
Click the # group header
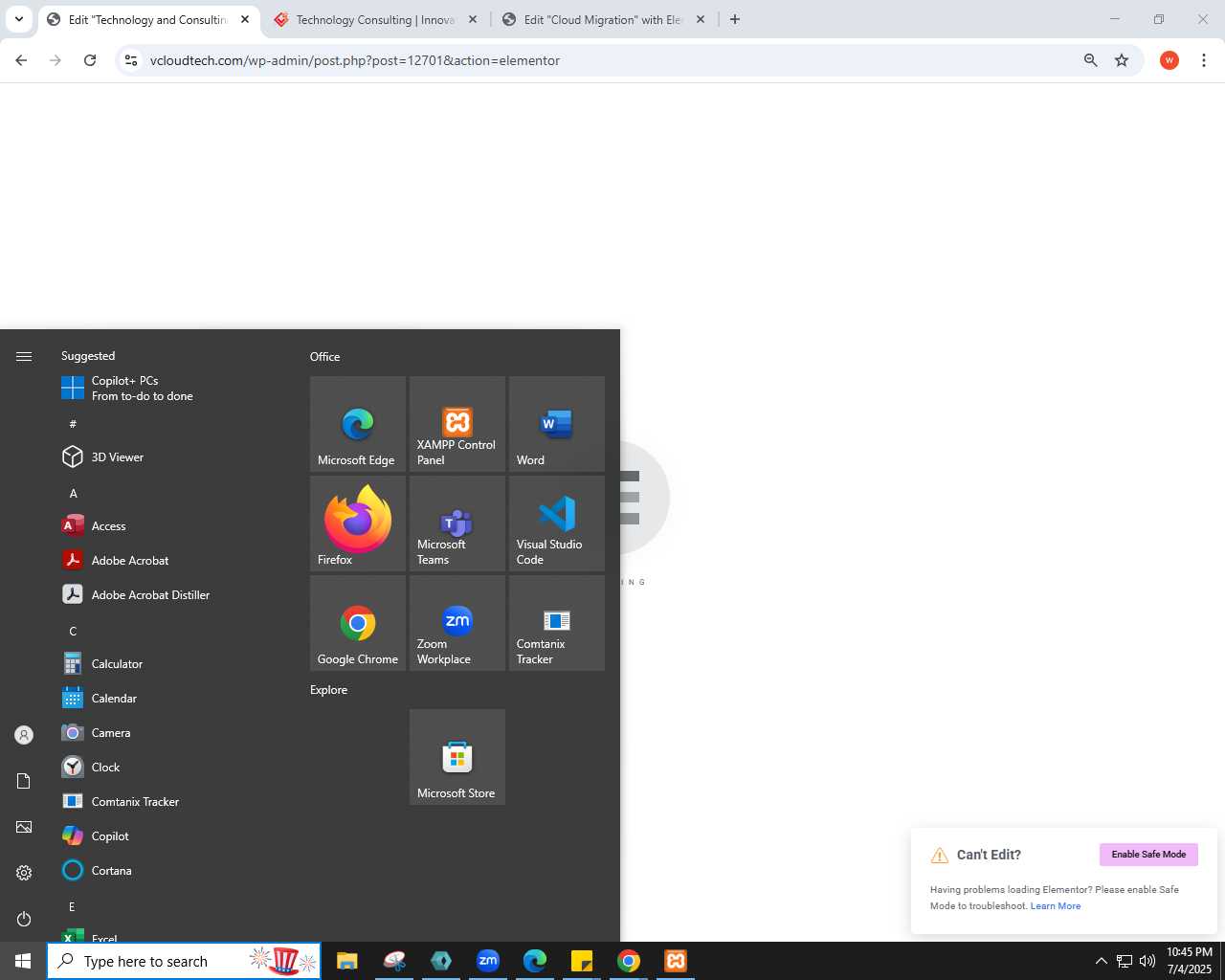[x=73, y=424]
